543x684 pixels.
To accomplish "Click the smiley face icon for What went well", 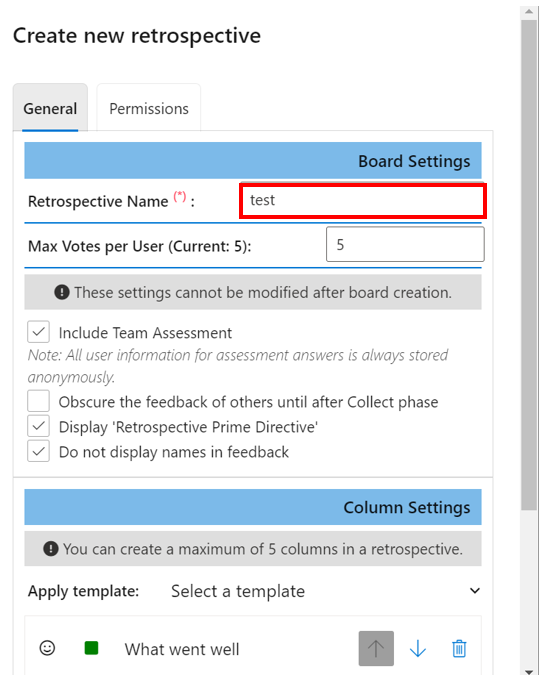I will pos(47,648).
